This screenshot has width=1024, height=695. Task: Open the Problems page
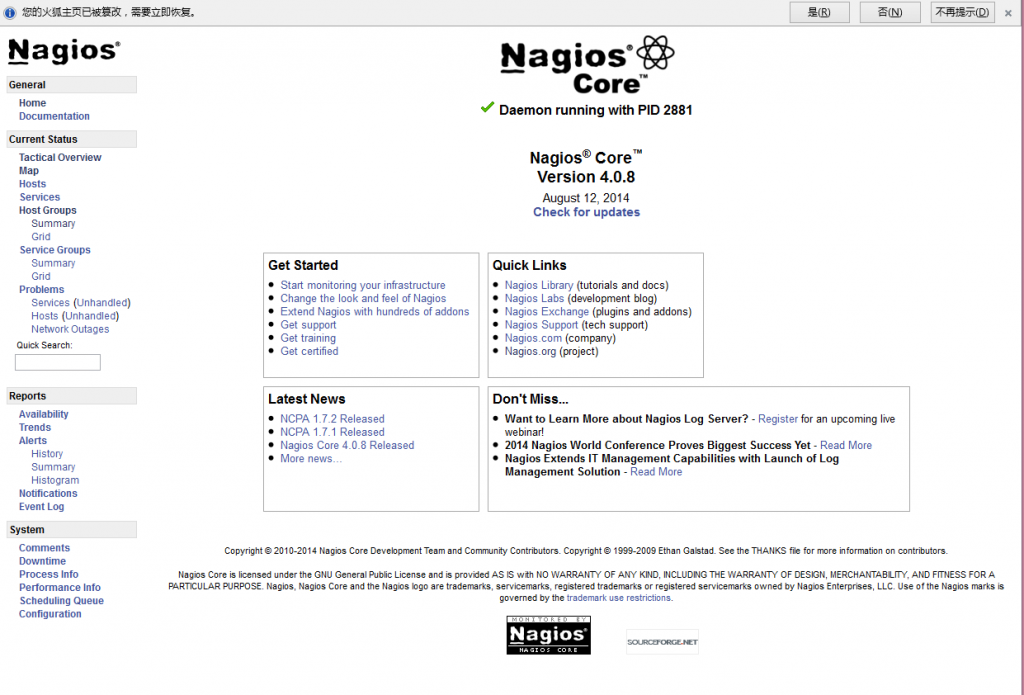point(42,289)
